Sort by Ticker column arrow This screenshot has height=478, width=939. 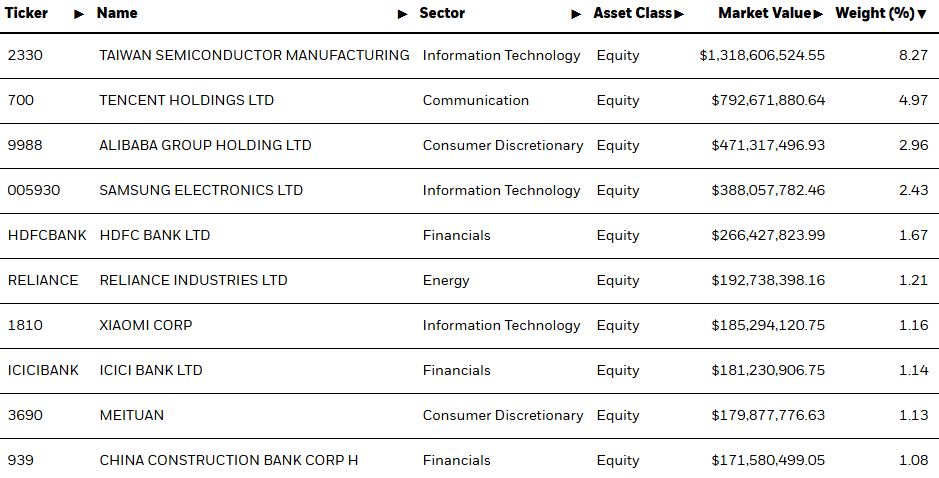pyautogui.click(x=79, y=14)
